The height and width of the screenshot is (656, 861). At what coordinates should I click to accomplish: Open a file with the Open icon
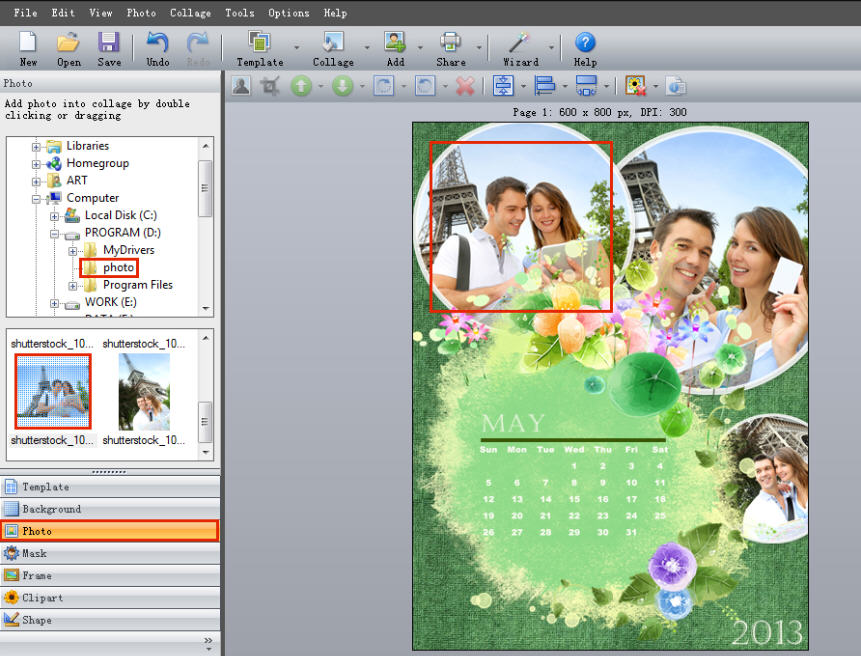point(68,43)
